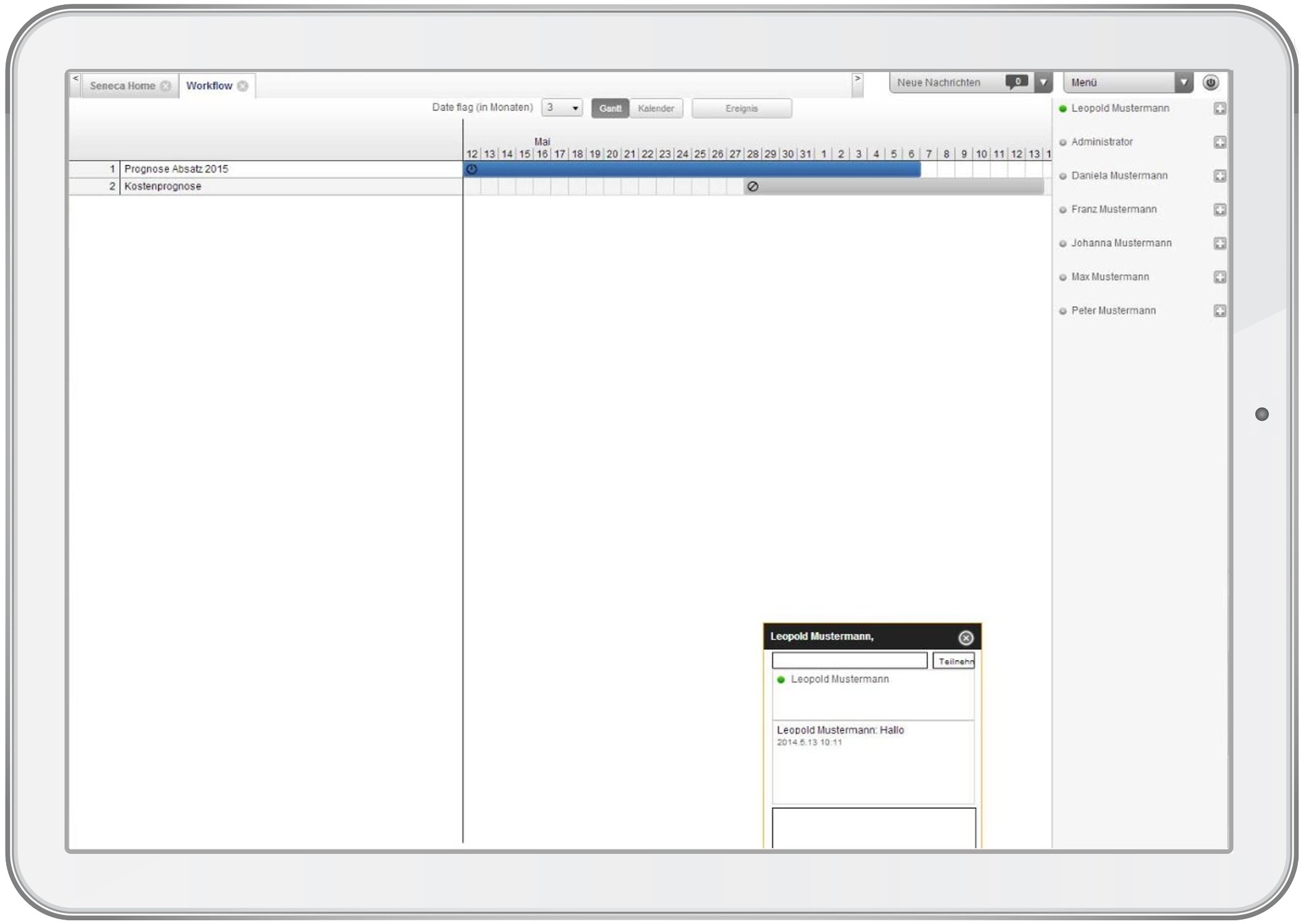Close the Workflow tab

point(243,86)
